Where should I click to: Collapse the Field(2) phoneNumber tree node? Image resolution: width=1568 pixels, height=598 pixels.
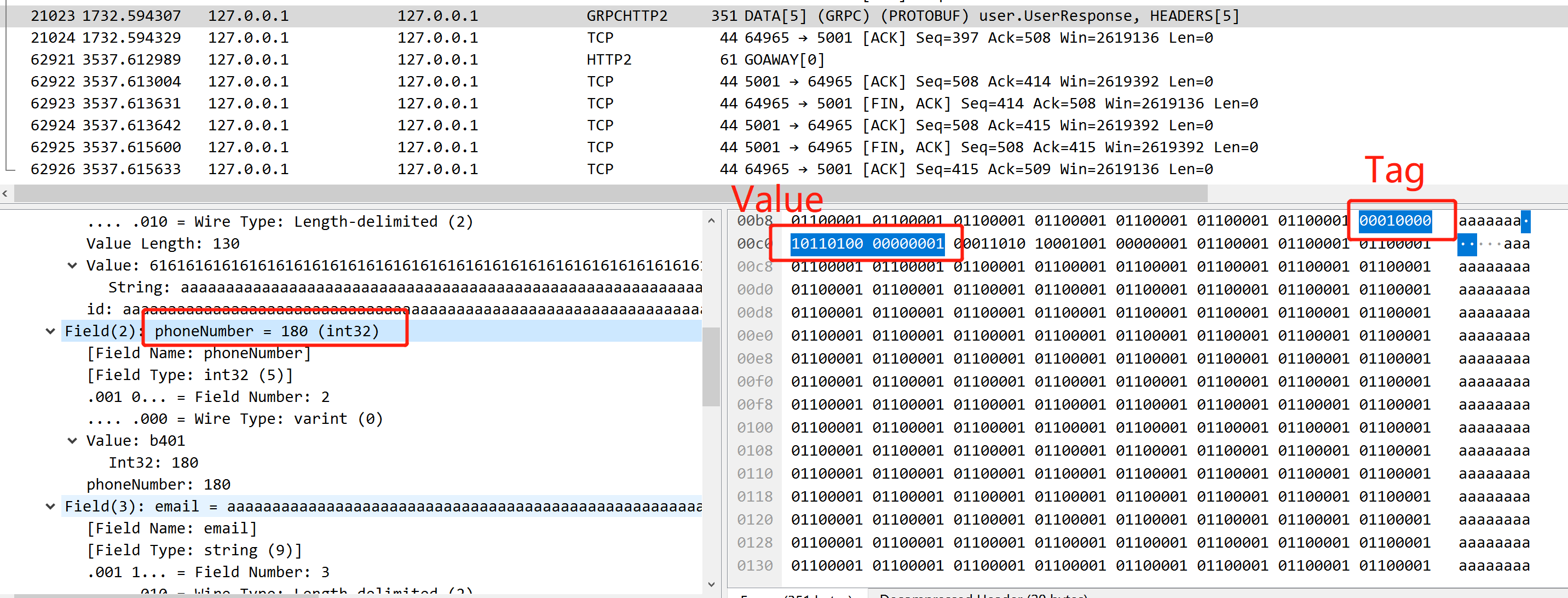pos(50,331)
